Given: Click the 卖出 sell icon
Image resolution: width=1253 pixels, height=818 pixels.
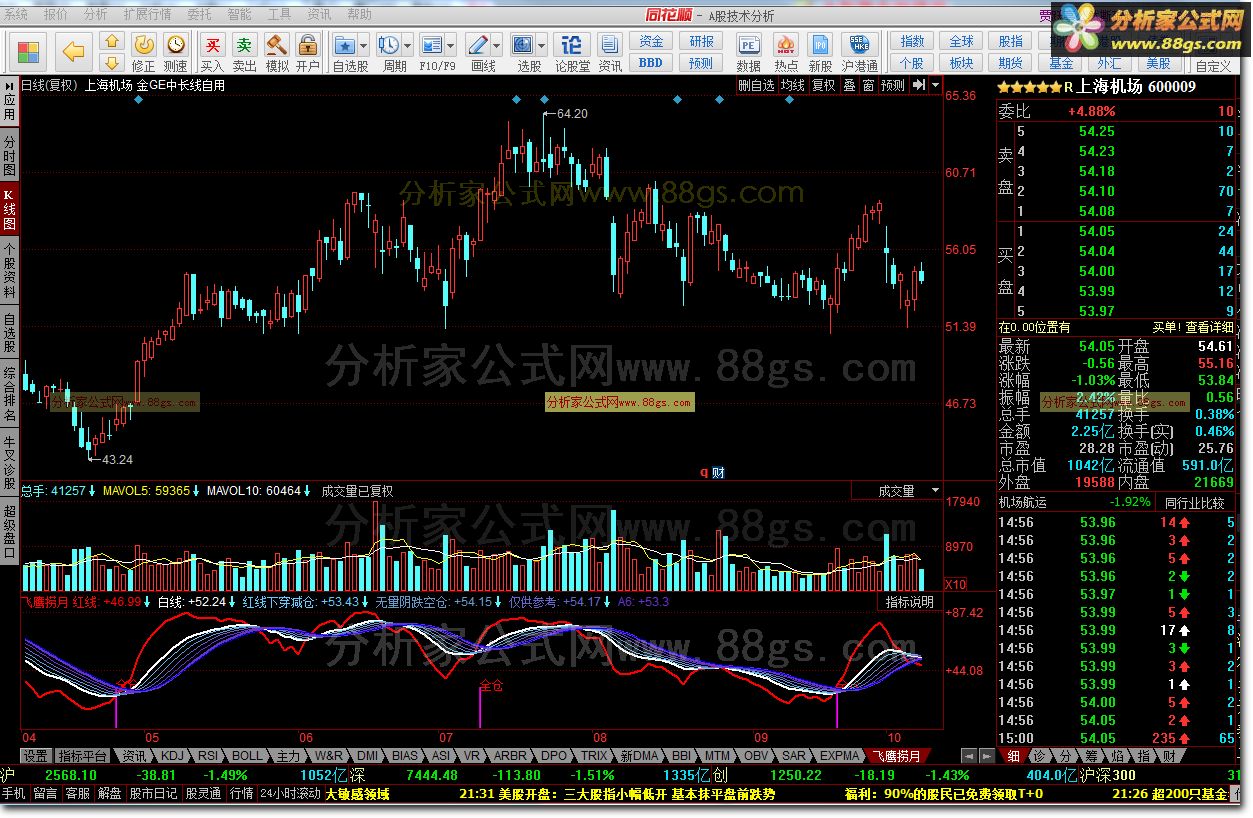Looking at the screenshot, I should click(x=244, y=53).
